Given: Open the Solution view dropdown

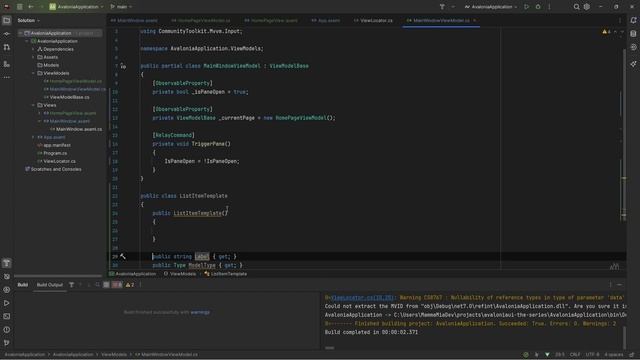Looking at the screenshot, I should tap(29, 20).
